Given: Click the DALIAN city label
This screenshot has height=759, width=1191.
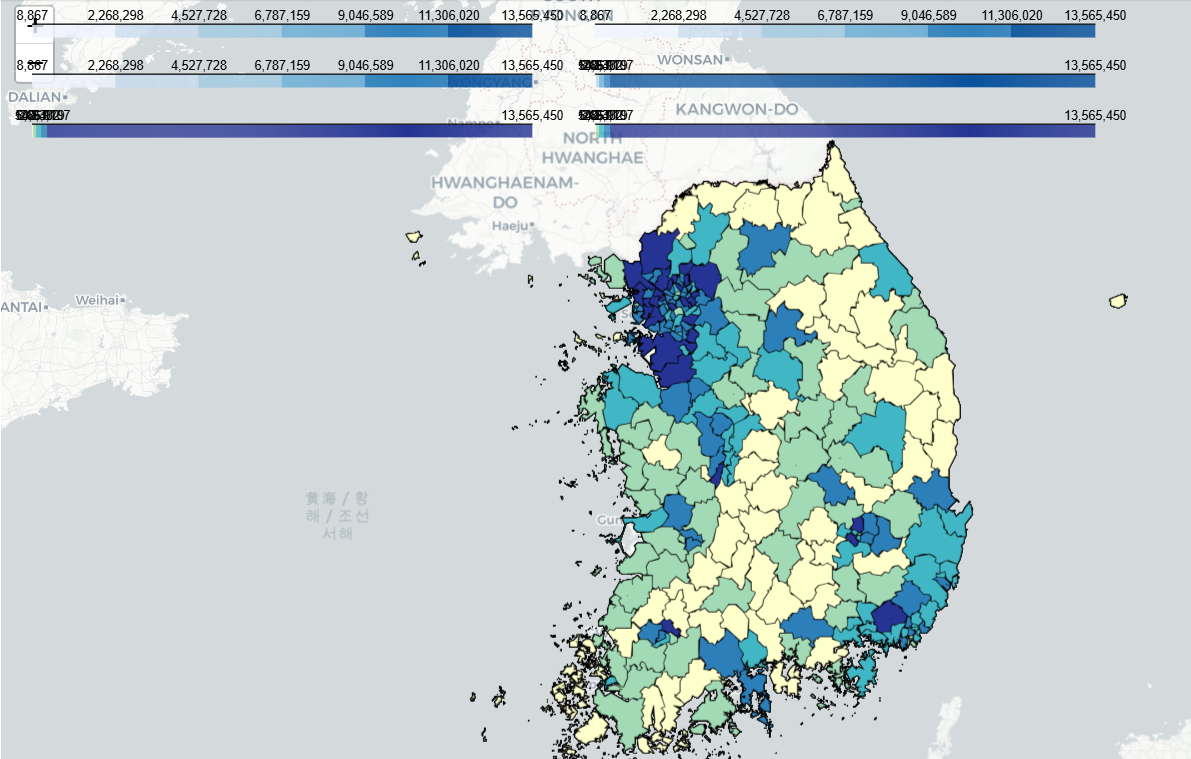Looking at the screenshot, I should click(x=36, y=97).
